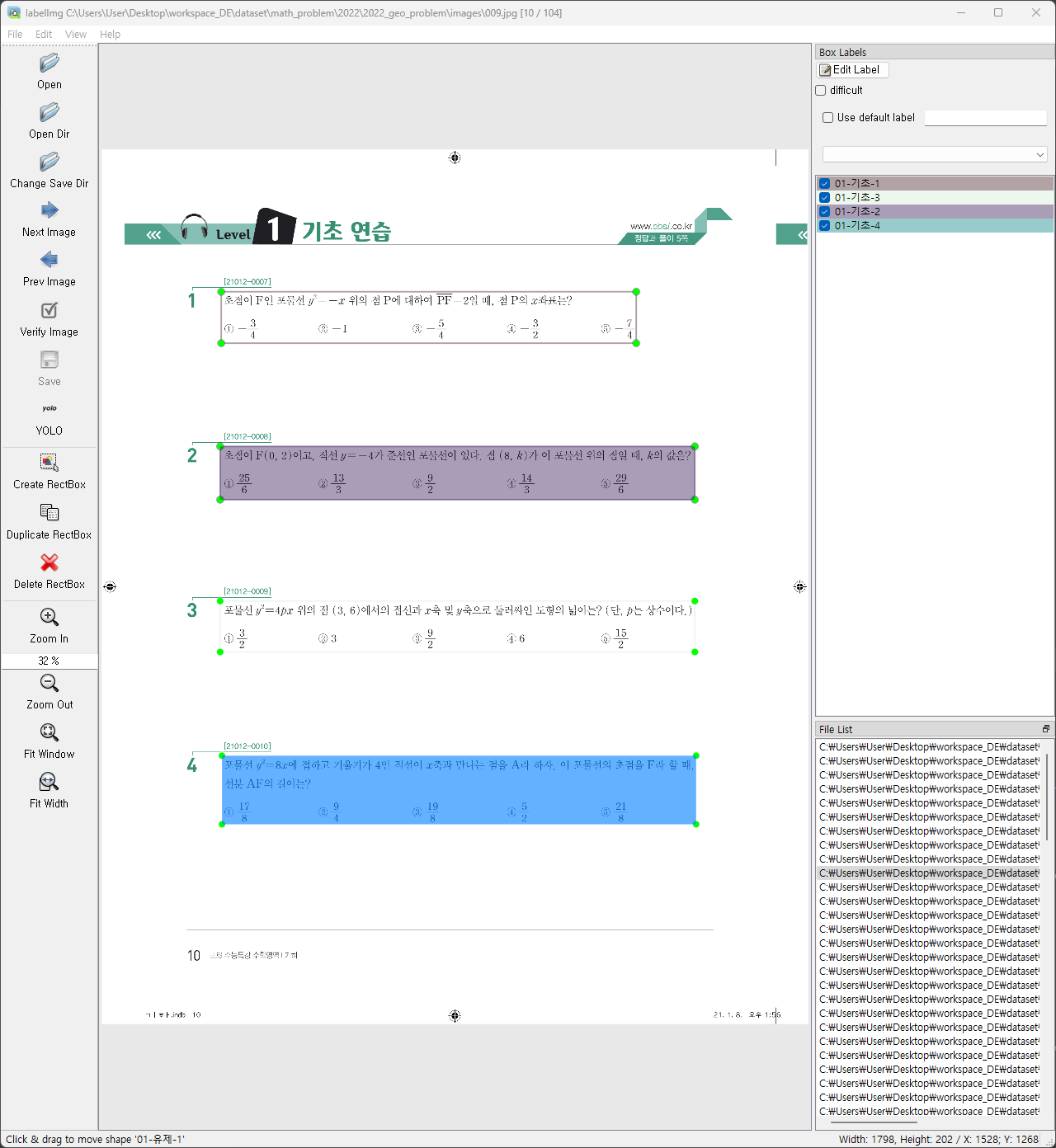This screenshot has width=1056, height=1148.
Task: Open the View menu
Action: [76, 34]
